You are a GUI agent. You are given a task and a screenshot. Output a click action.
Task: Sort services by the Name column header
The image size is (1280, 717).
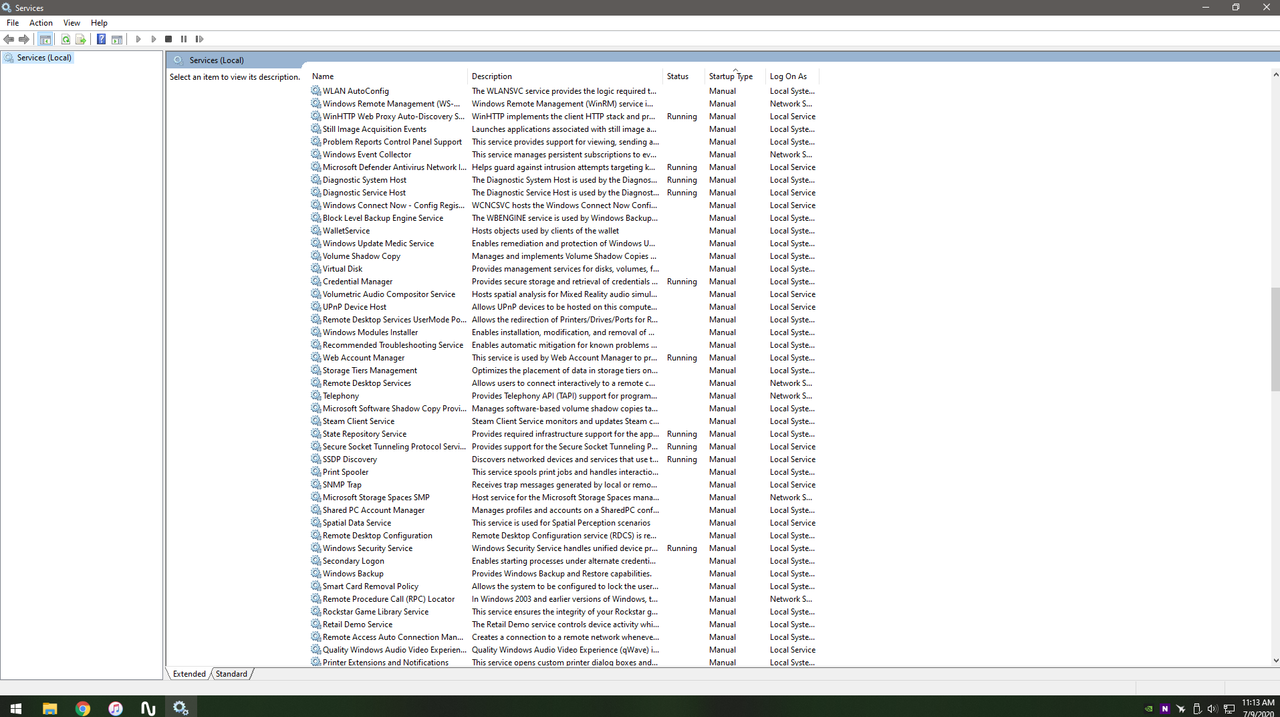[x=389, y=76]
